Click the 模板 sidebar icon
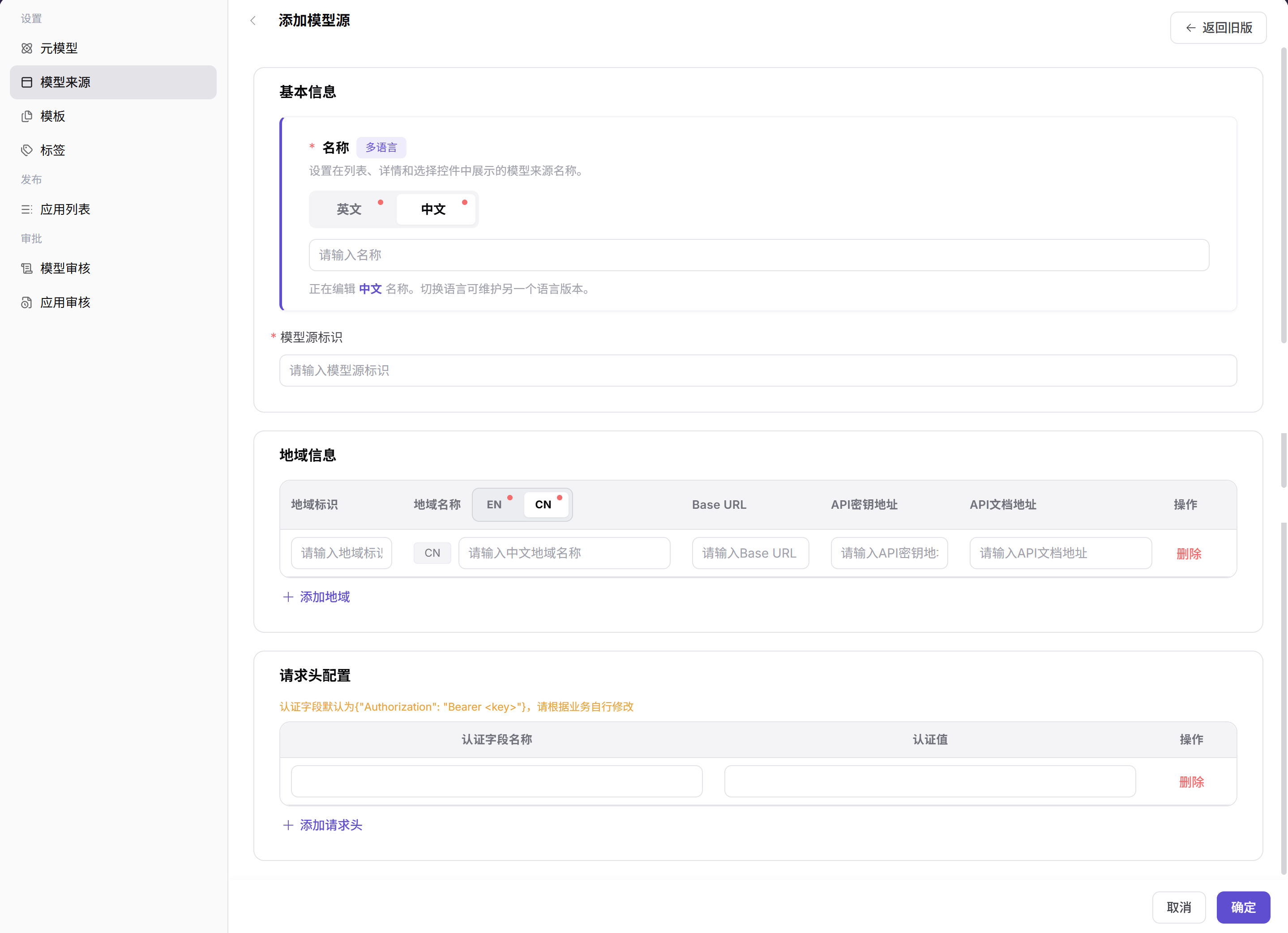This screenshot has width=1288, height=933. [27, 116]
